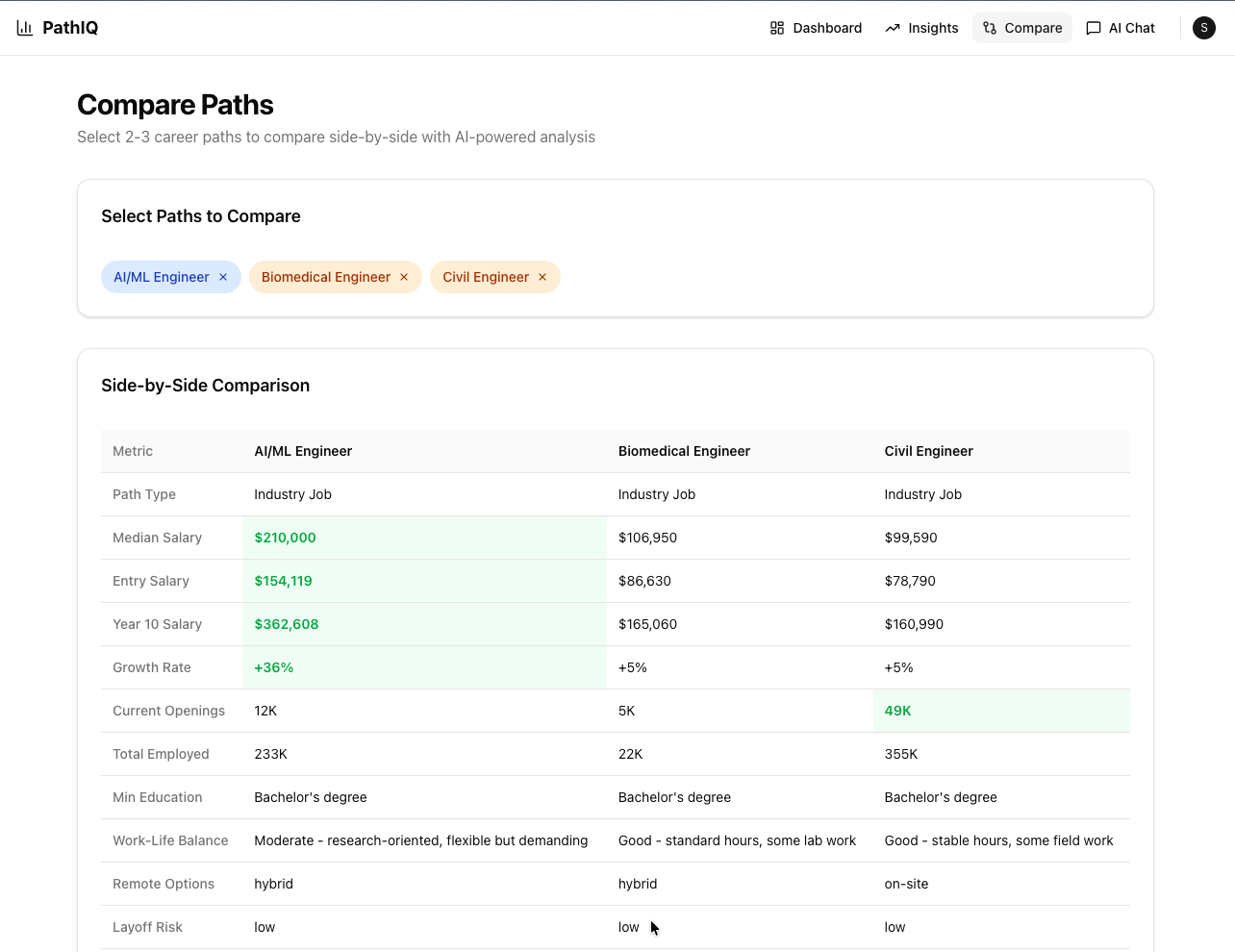Click the PathIQ brand name link

tap(70, 28)
